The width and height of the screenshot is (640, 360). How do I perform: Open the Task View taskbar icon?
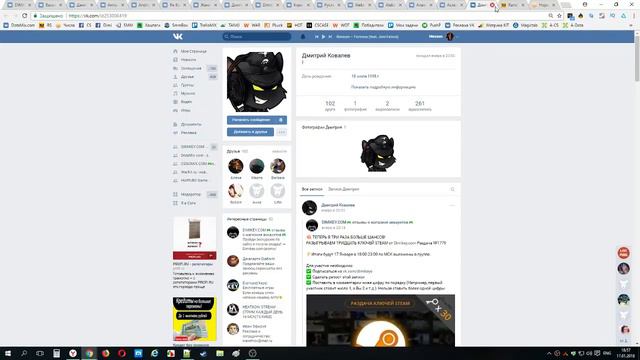[40, 353]
